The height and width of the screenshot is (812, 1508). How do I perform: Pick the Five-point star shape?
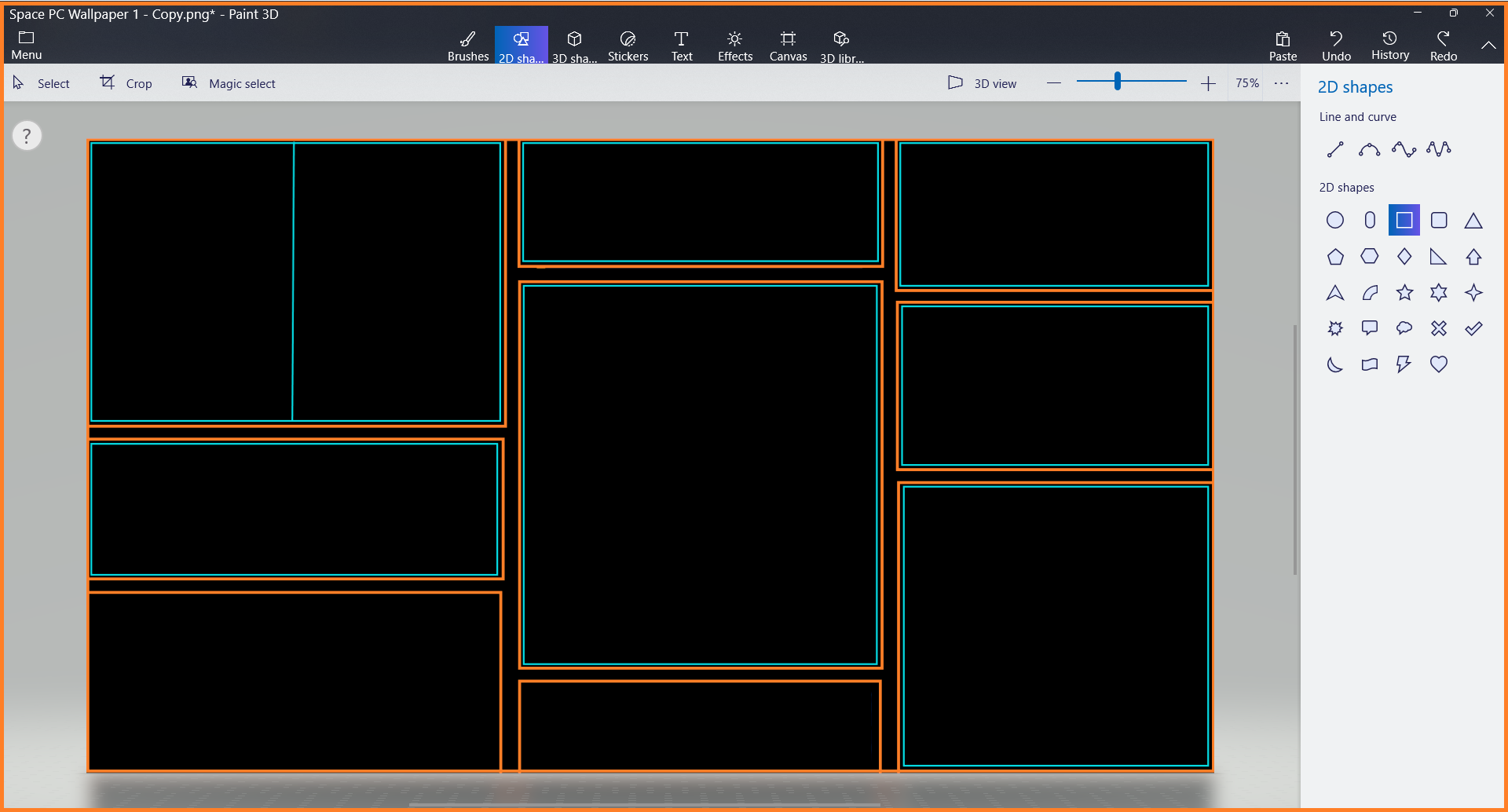(1404, 293)
